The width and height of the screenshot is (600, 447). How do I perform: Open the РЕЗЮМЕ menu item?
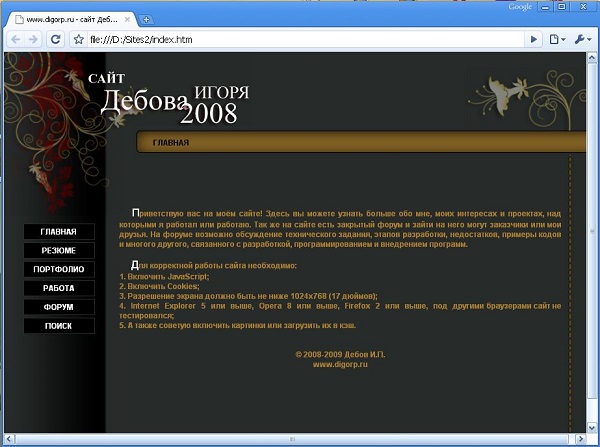59,251
